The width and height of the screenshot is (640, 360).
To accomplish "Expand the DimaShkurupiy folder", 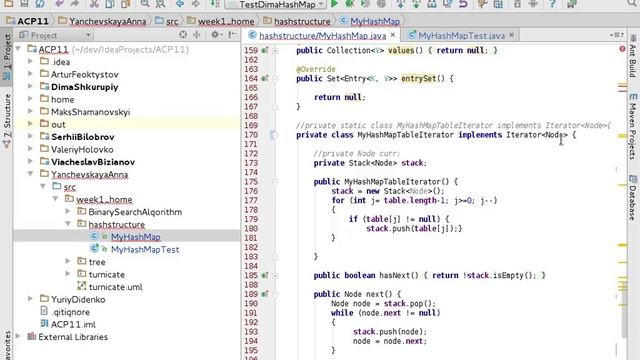I will pos(30,87).
